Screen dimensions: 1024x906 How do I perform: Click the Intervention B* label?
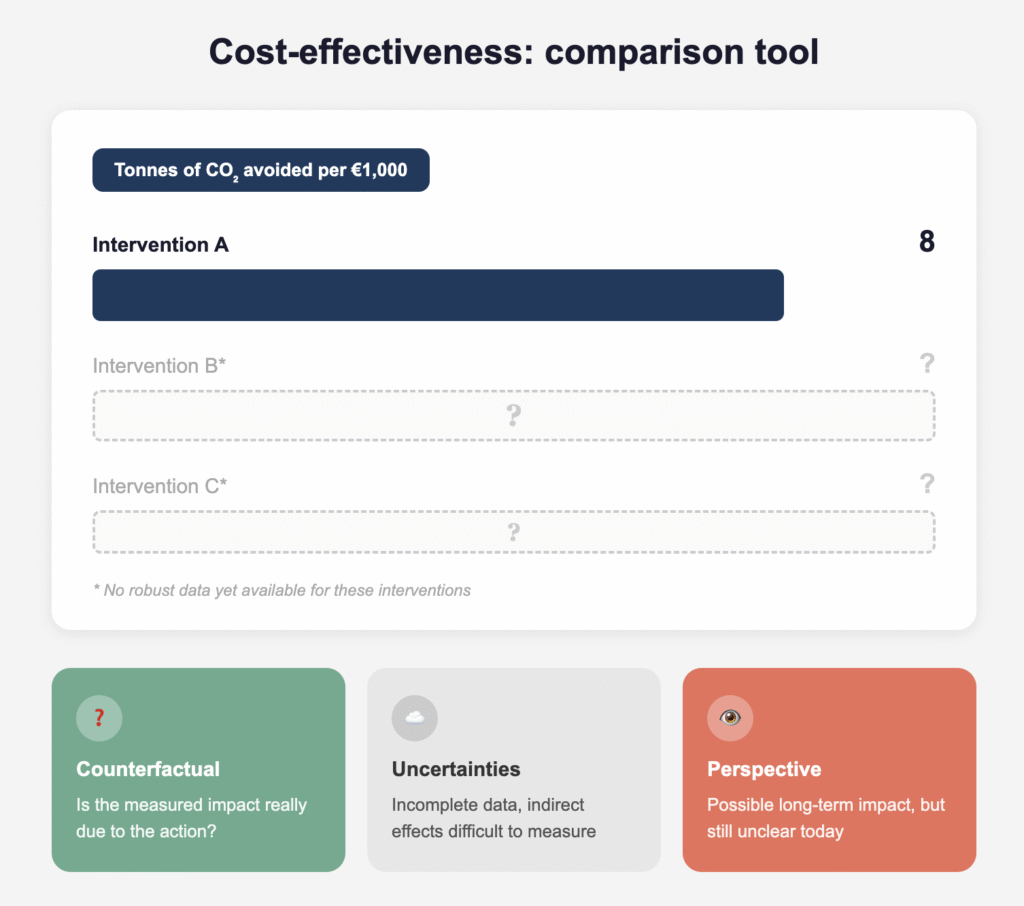159,366
